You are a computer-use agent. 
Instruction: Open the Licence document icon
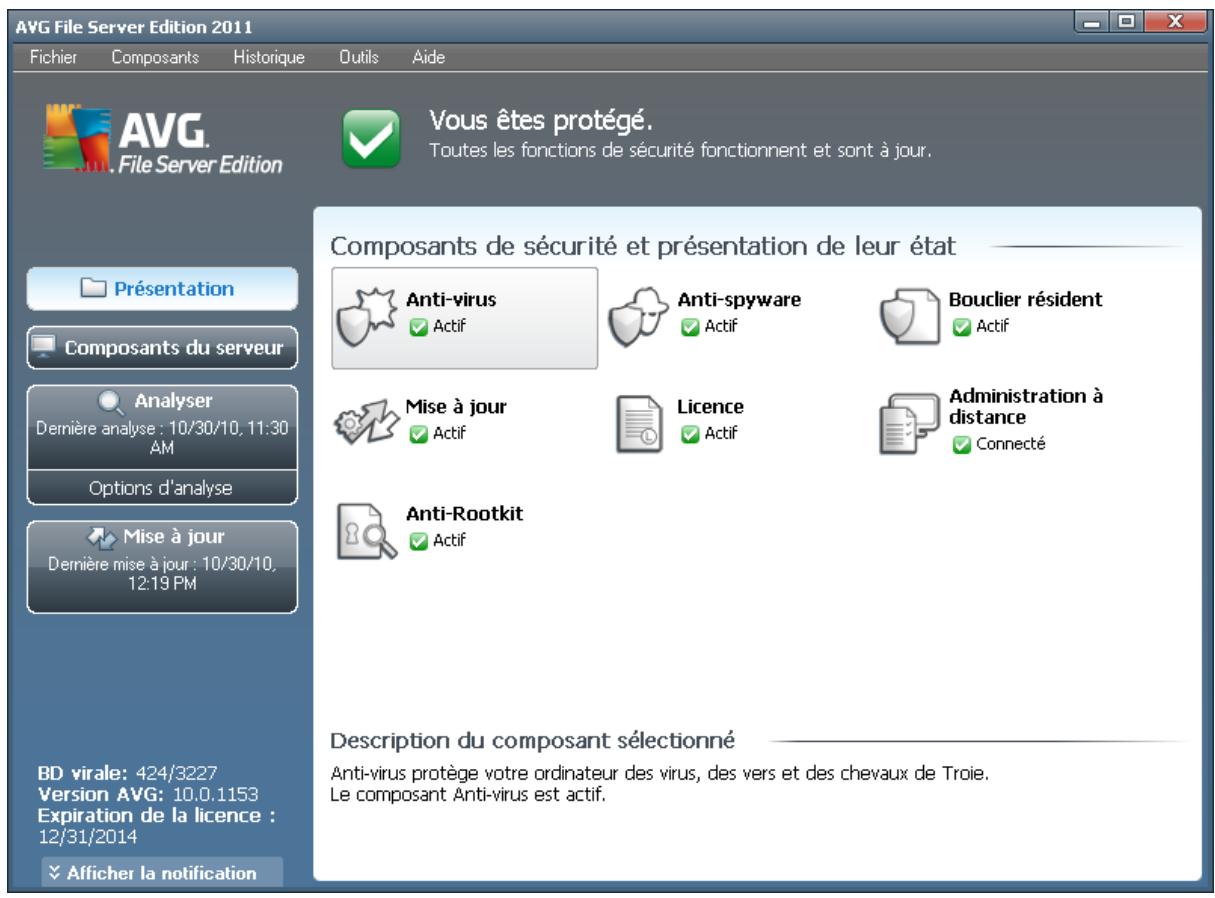click(x=641, y=427)
